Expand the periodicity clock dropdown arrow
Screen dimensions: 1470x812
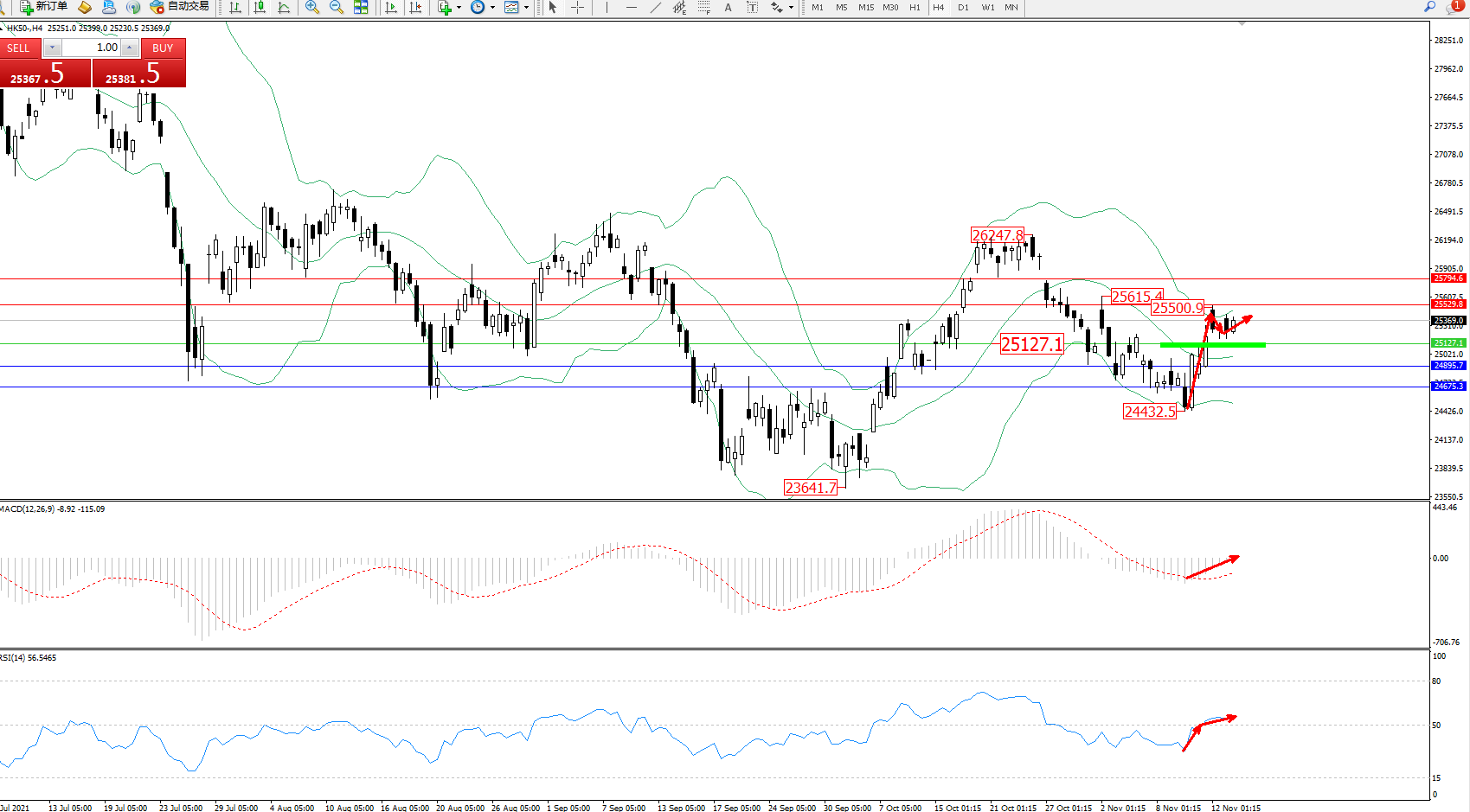[x=492, y=7]
